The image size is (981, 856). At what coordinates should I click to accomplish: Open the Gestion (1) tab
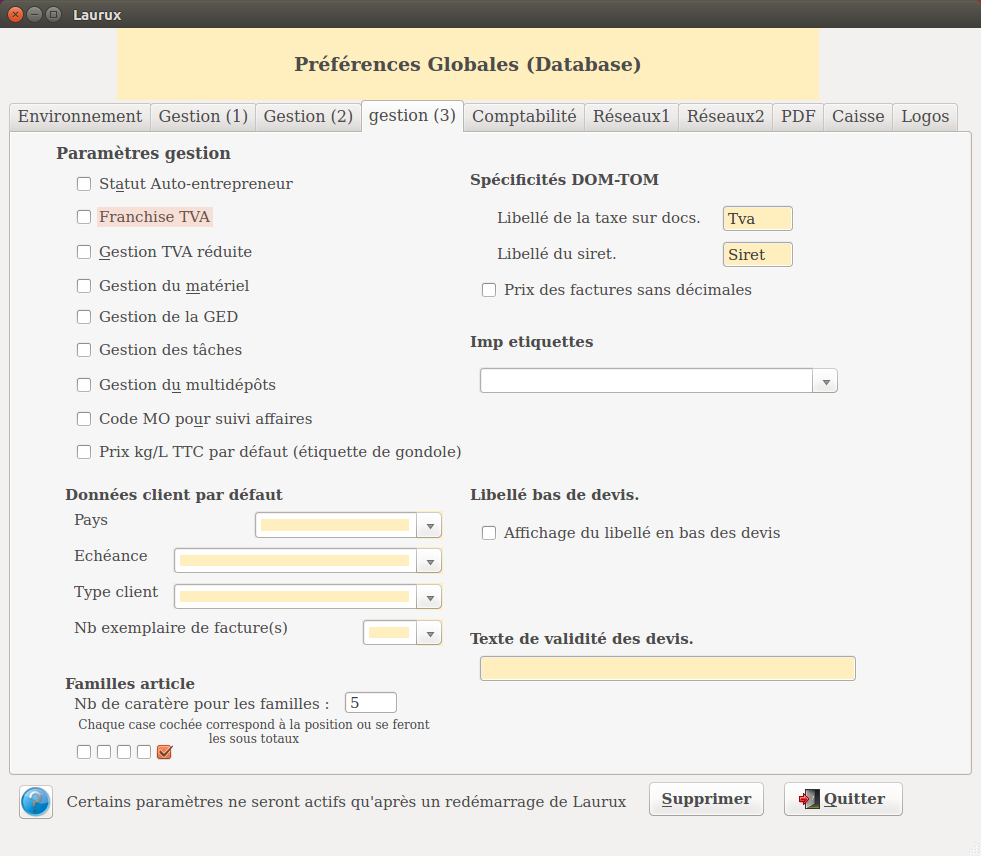(x=203, y=117)
